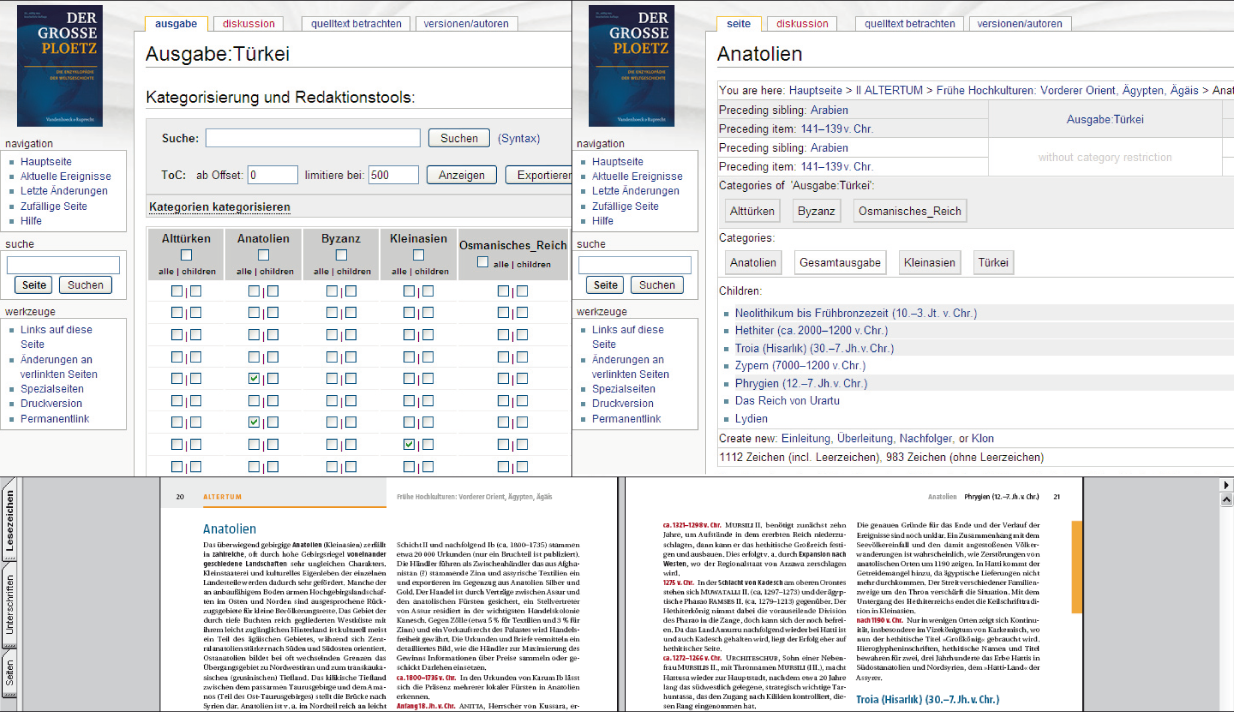Open diskussion tab in Anatolien window
Viewport: 1234px width, 712px height.
pos(803,23)
